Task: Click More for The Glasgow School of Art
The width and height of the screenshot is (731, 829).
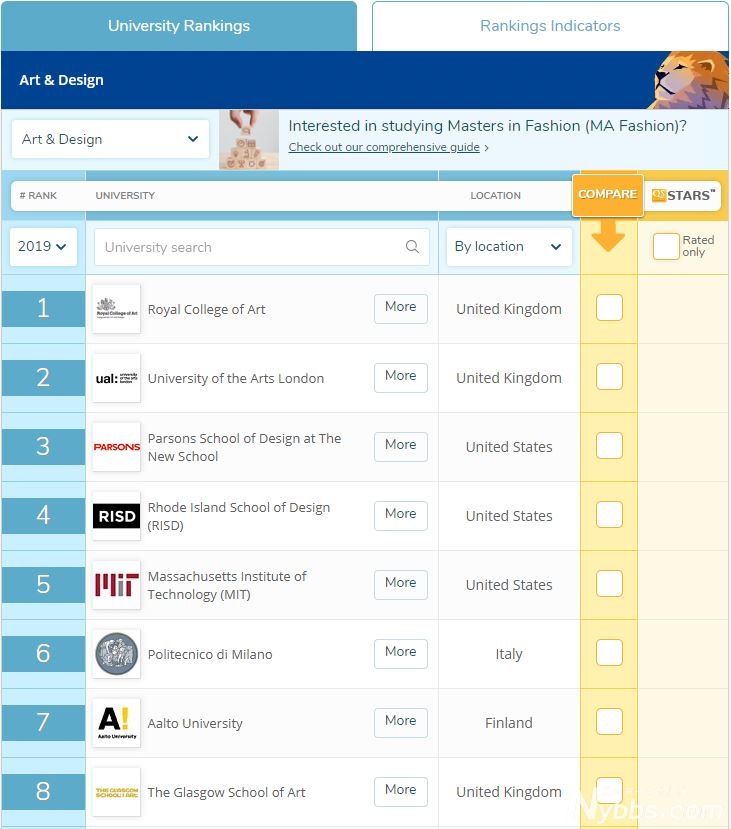Action: pyautogui.click(x=401, y=791)
